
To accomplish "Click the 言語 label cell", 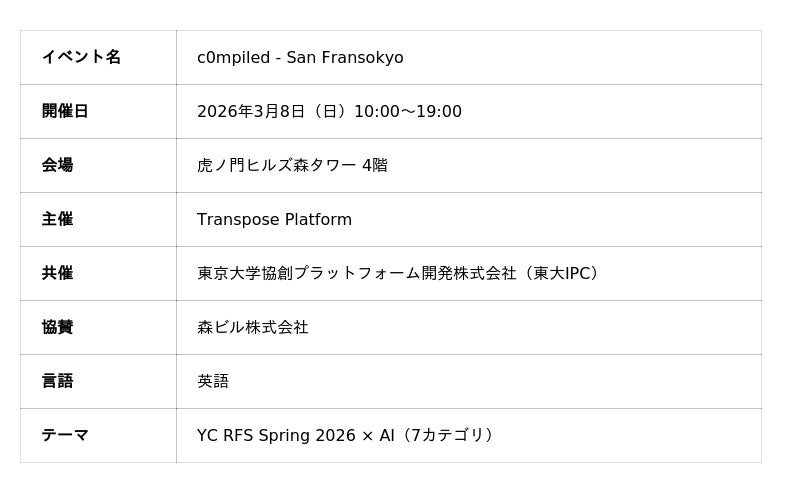I will (x=57, y=382).
